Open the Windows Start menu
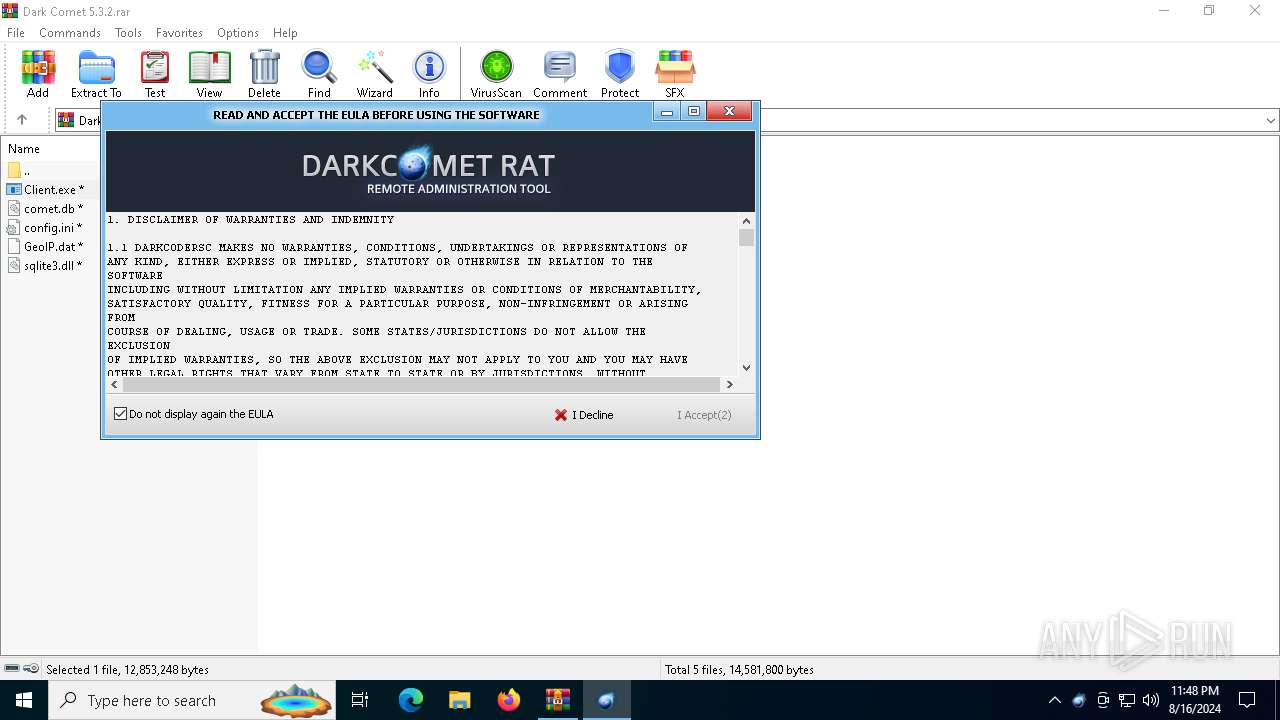 click(x=24, y=700)
